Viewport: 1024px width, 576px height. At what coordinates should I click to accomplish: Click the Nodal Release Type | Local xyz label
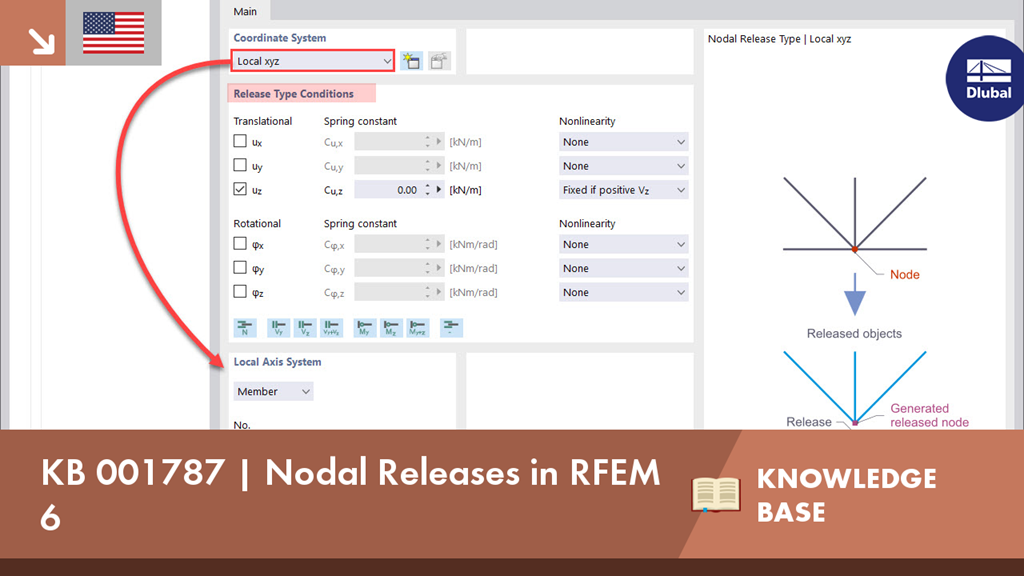click(x=779, y=39)
